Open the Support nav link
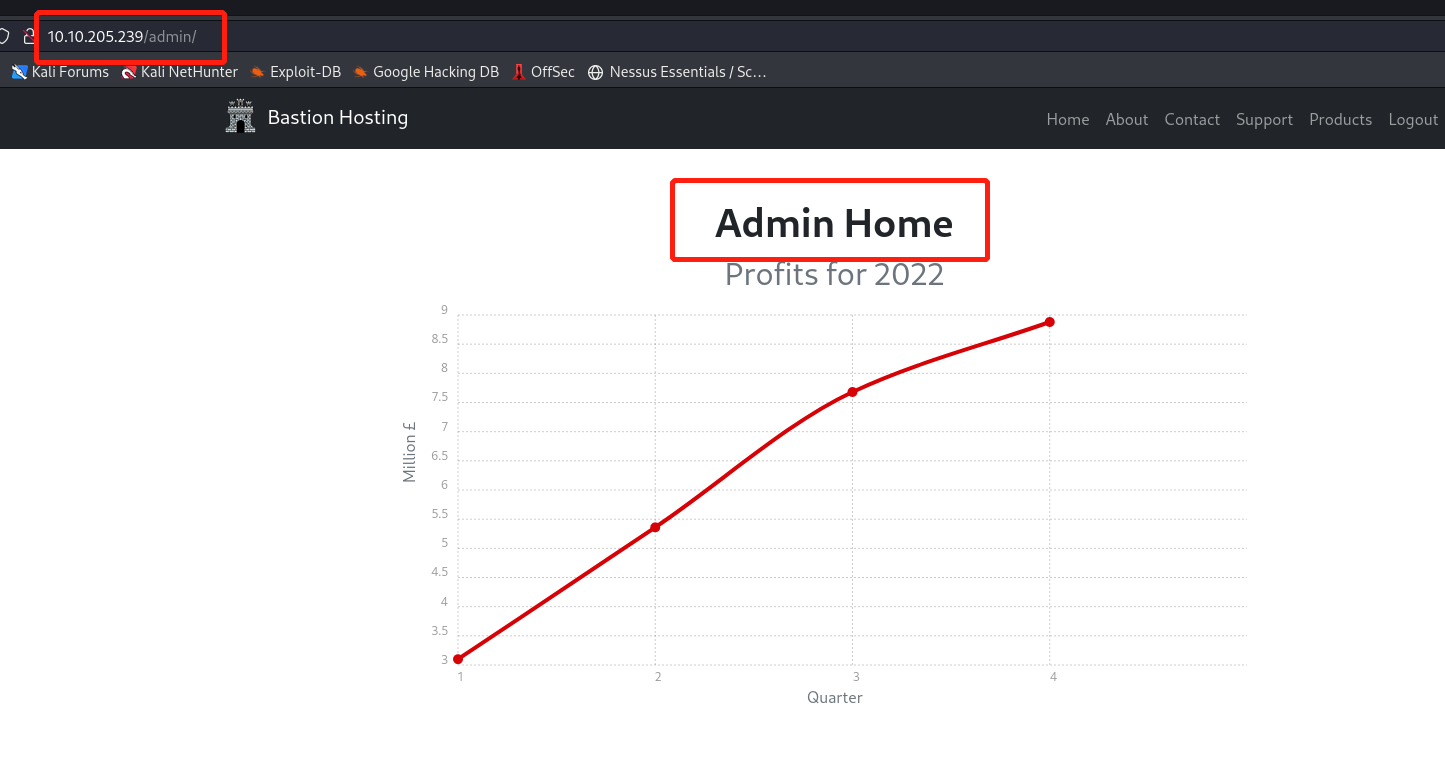 pyautogui.click(x=1264, y=120)
